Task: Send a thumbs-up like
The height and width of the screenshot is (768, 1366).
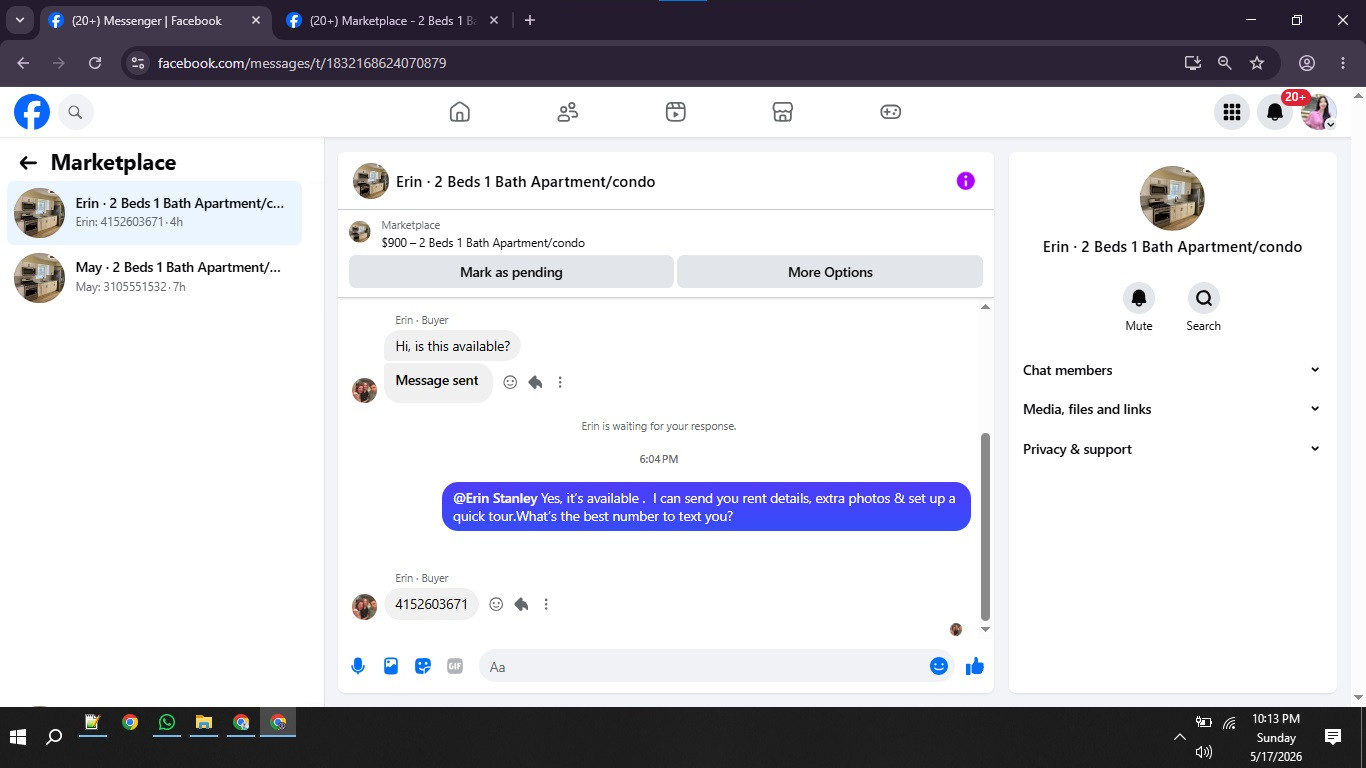Action: point(975,666)
